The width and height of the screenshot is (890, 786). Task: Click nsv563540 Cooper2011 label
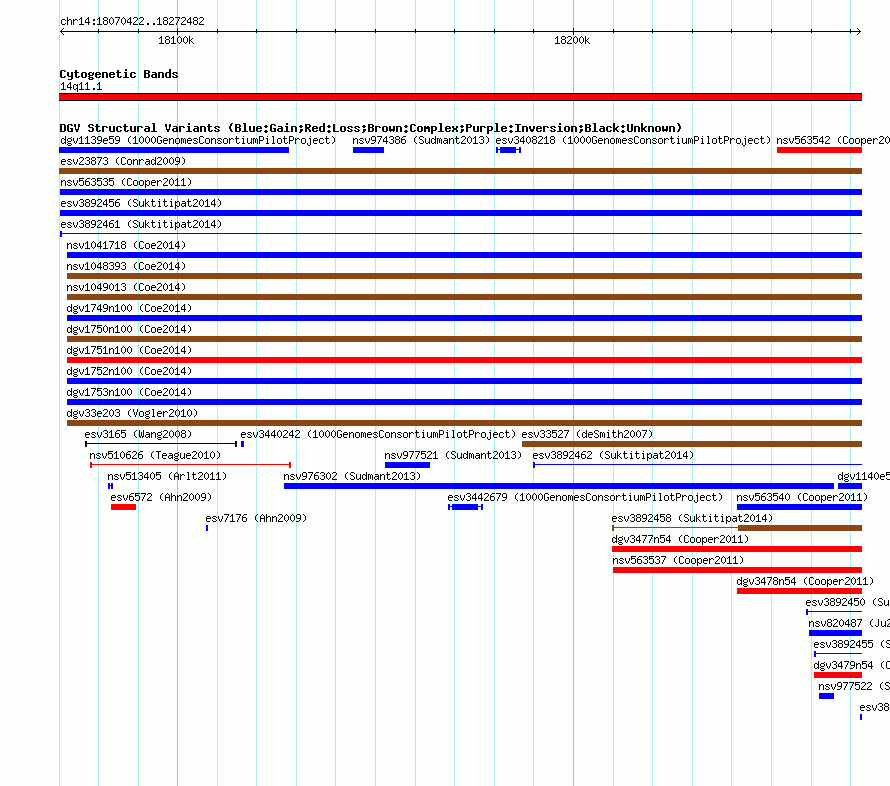(802, 497)
